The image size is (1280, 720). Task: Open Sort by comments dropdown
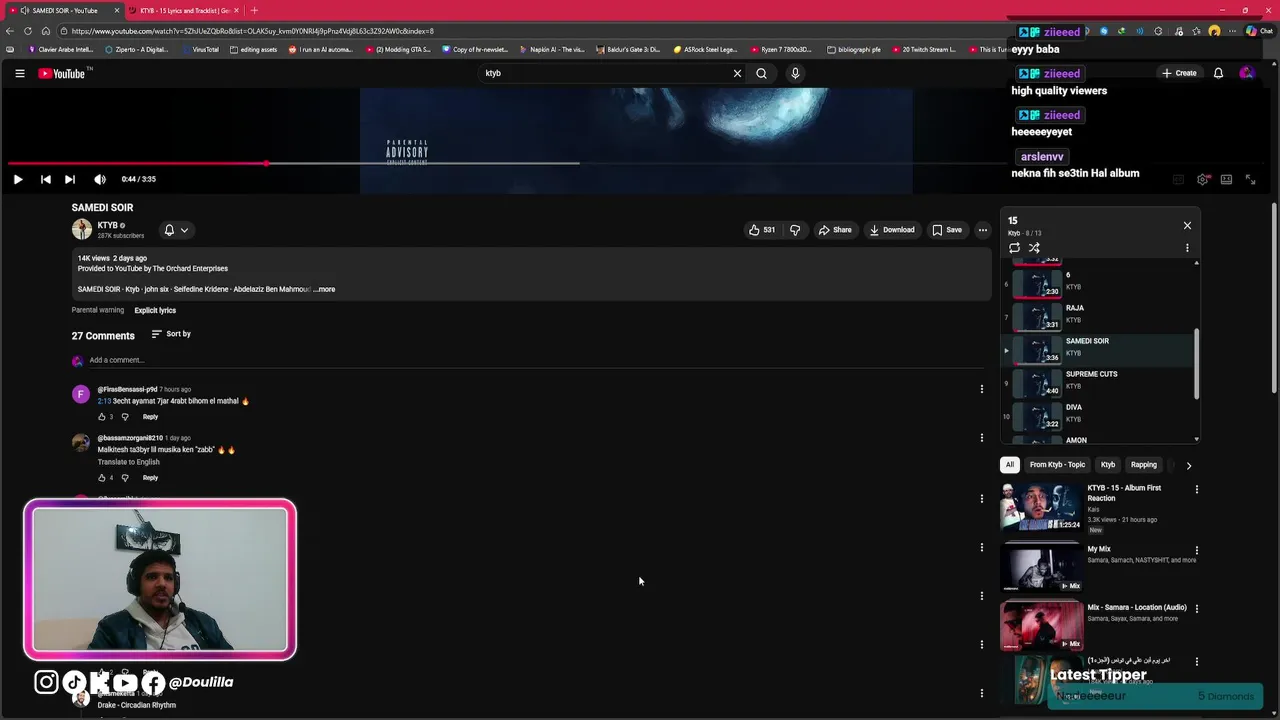[x=171, y=334]
